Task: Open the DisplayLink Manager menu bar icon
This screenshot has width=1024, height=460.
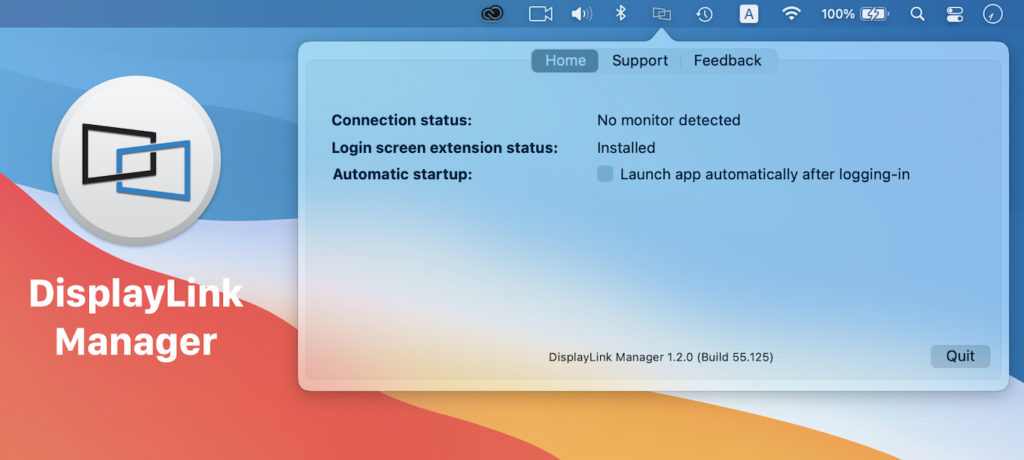Action: click(x=661, y=14)
